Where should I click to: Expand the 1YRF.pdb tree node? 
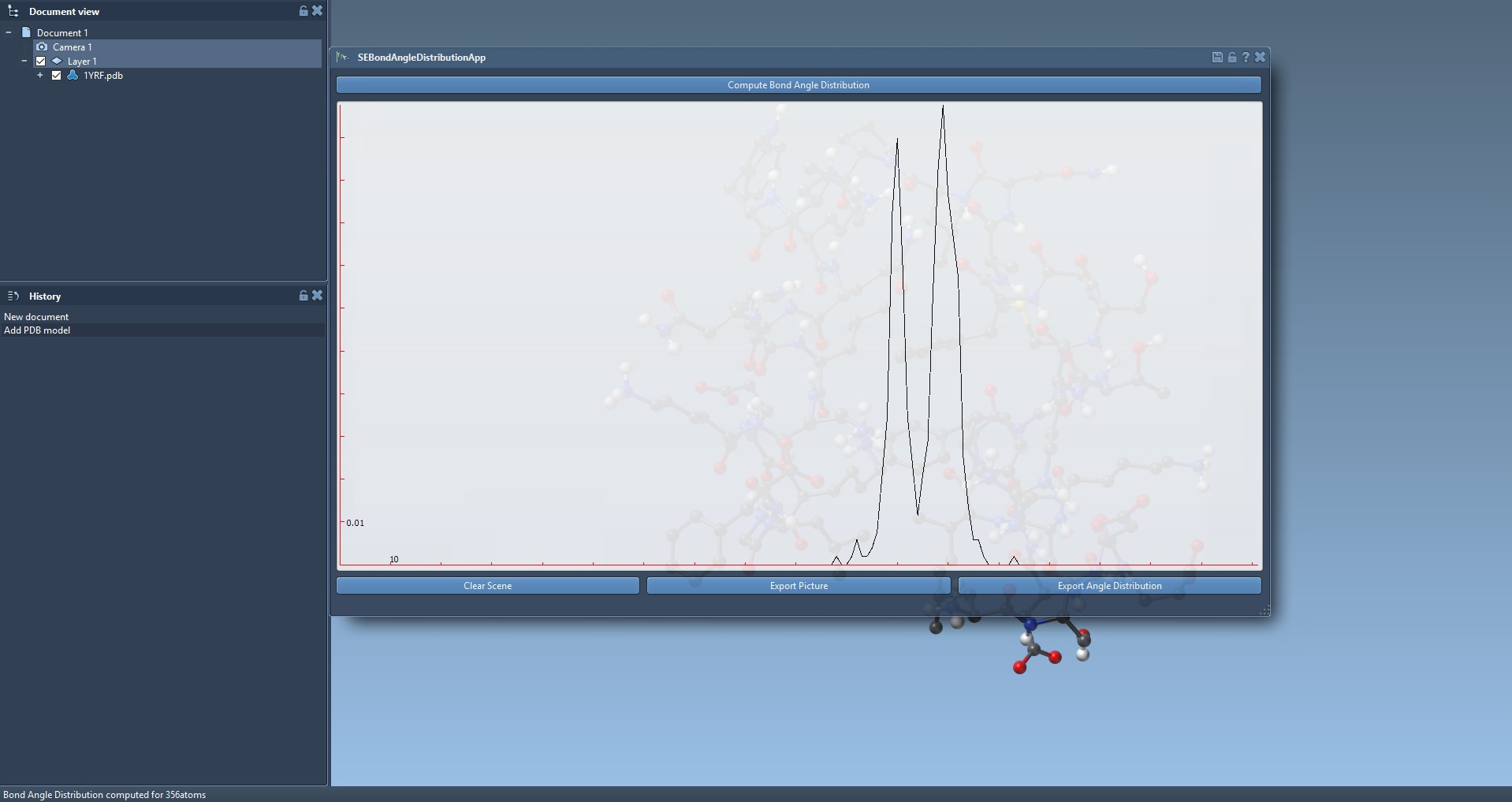(40, 76)
